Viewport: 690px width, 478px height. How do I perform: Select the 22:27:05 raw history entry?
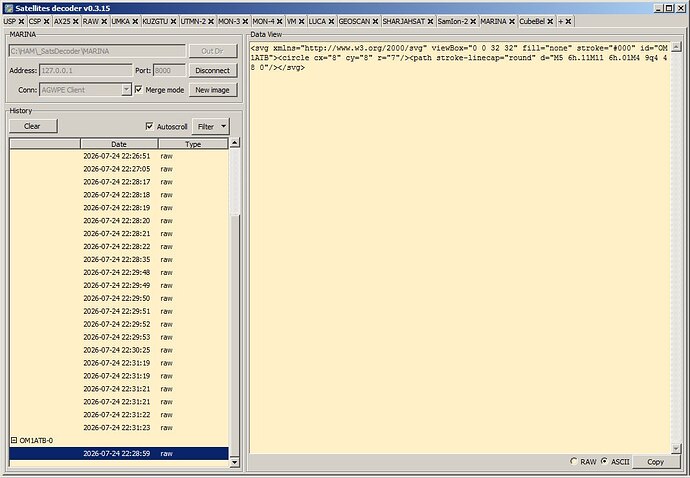[119, 169]
